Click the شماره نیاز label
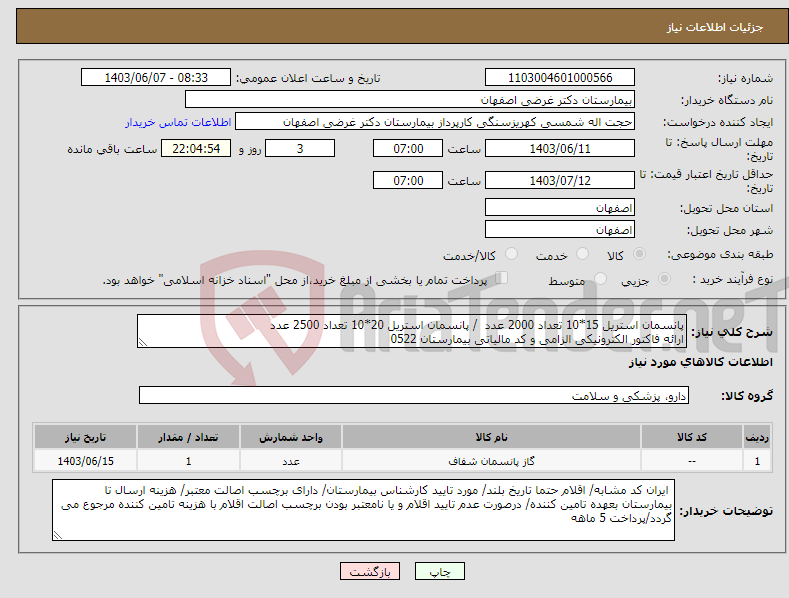The image size is (789, 598). click(745, 78)
